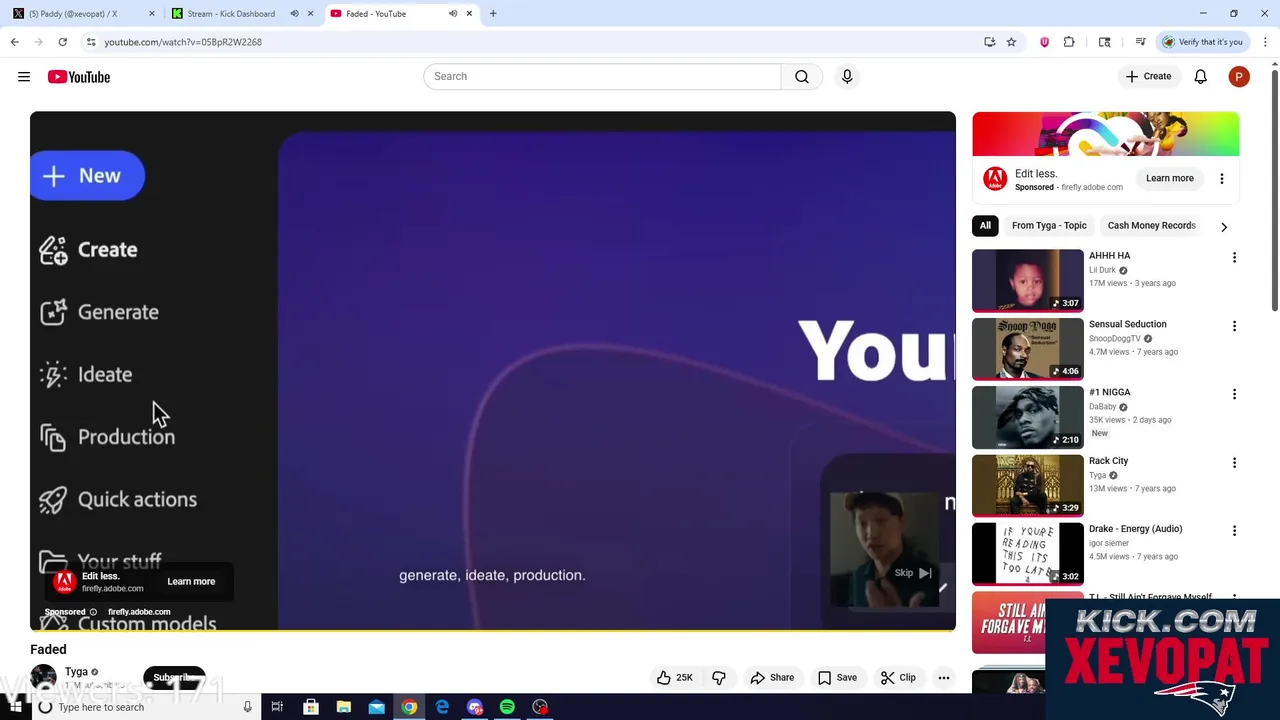Open the YouTube hamburger guide menu
This screenshot has height=720, width=1280.
coord(24,77)
